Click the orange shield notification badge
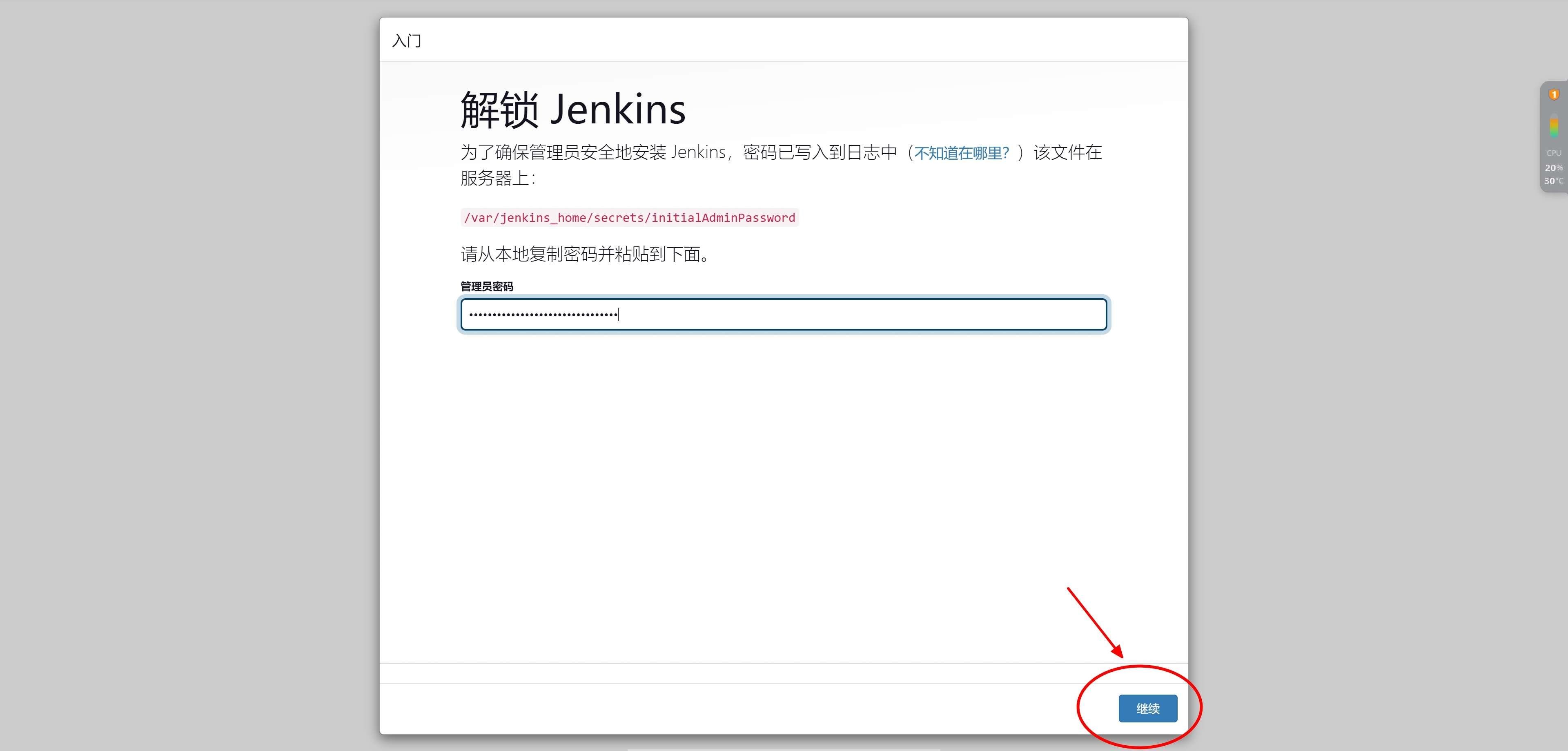Image resolution: width=1568 pixels, height=751 pixels. (x=1554, y=94)
